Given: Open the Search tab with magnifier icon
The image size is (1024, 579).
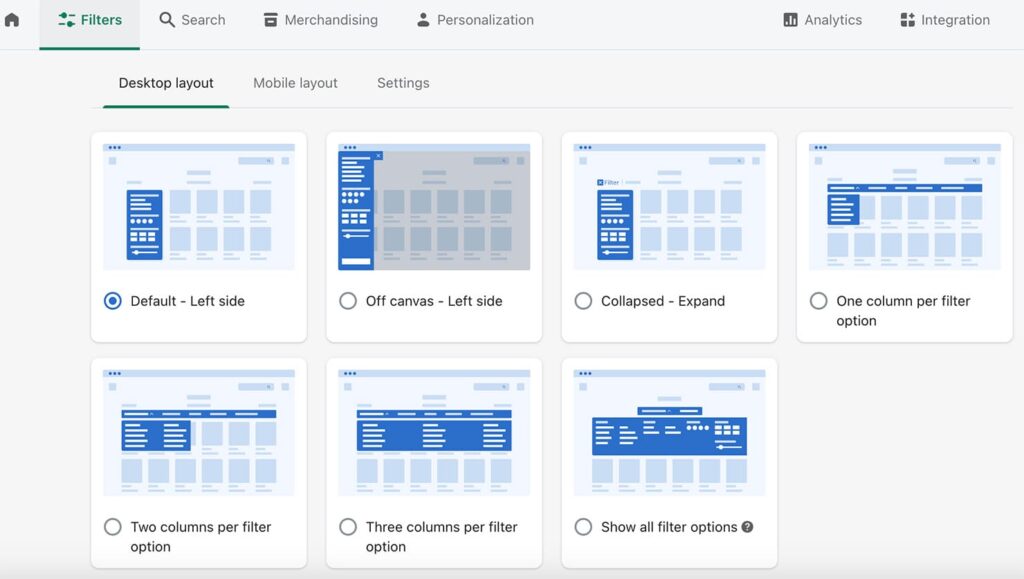Looking at the screenshot, I should point(192,20).
